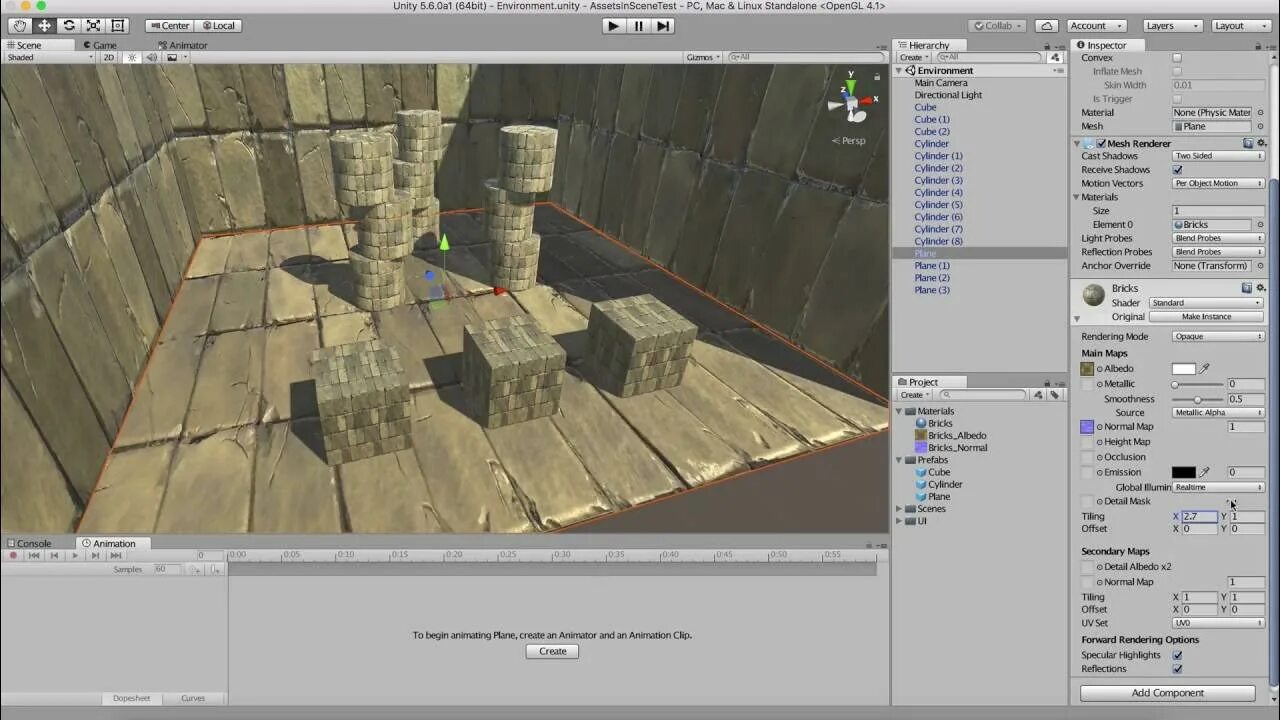Collapse the Materials folder in Project
Image resolution: width=1280 pixels, height=720 pixels.
click(899, 411)
